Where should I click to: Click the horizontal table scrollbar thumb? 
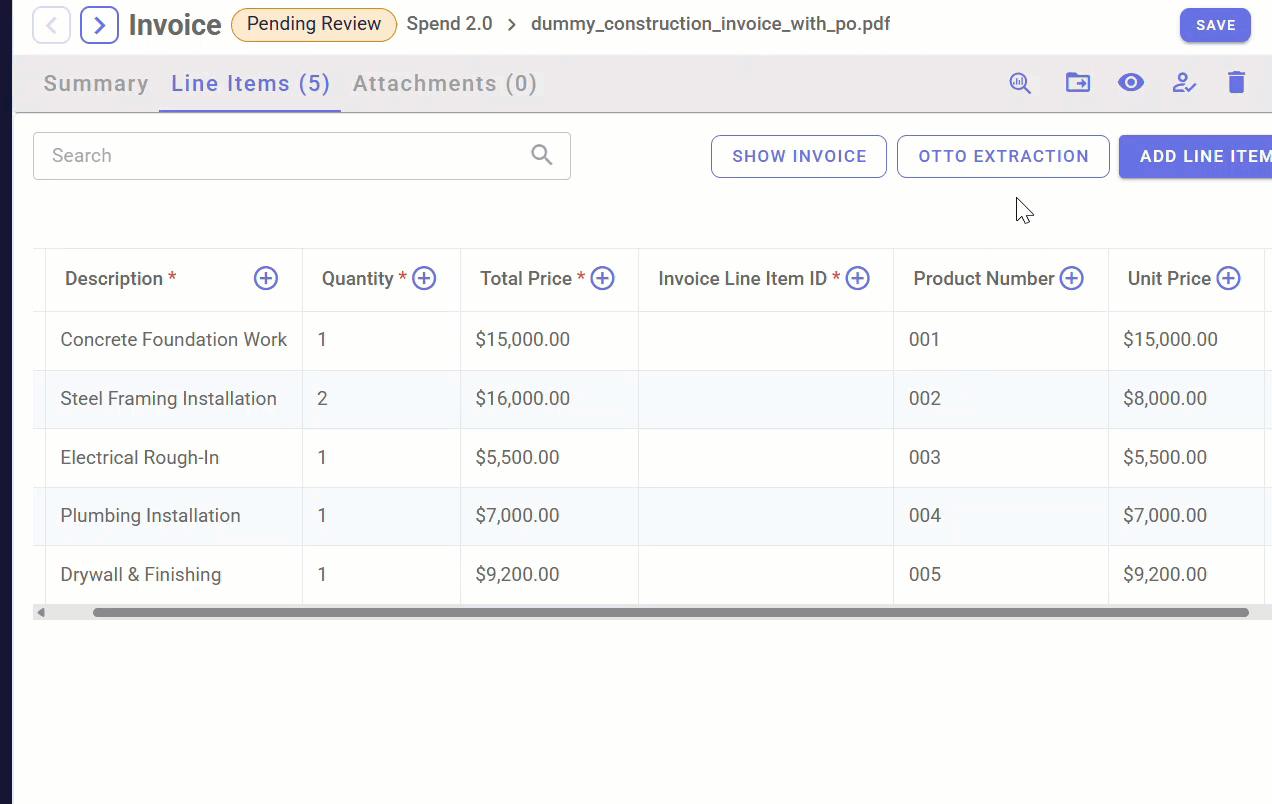point(671,612)
